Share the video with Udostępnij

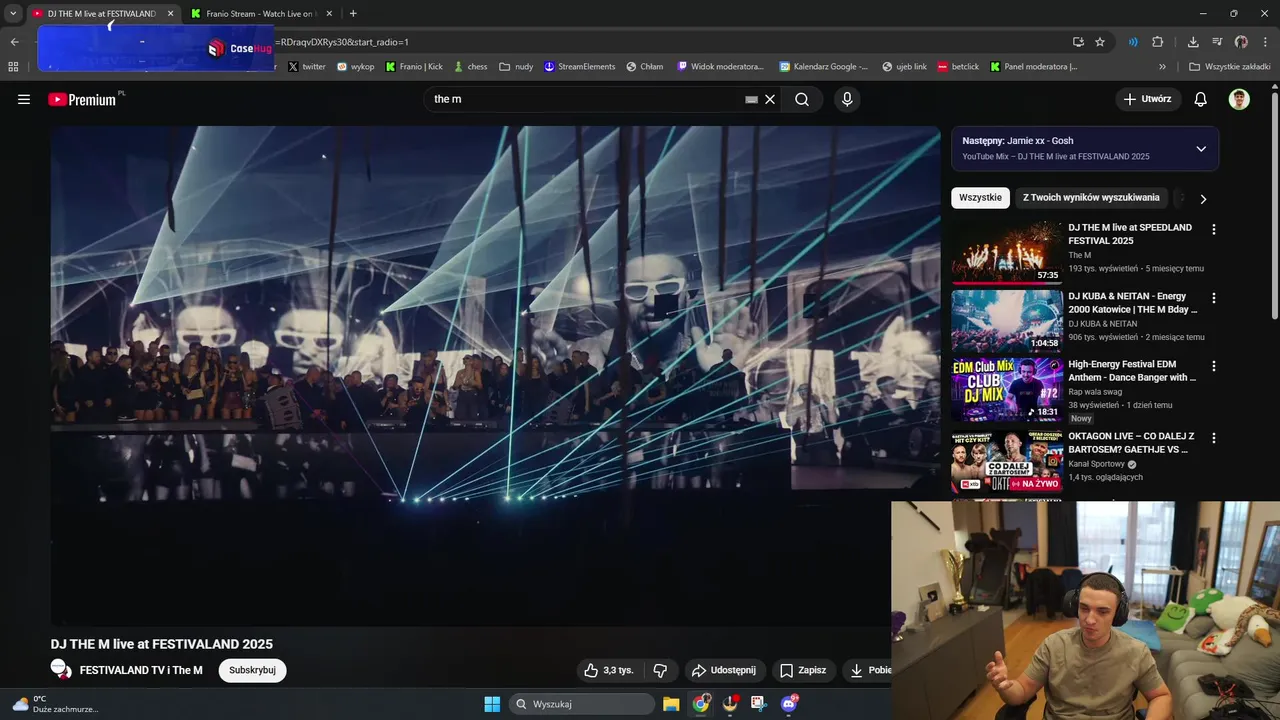pos(724,670)
